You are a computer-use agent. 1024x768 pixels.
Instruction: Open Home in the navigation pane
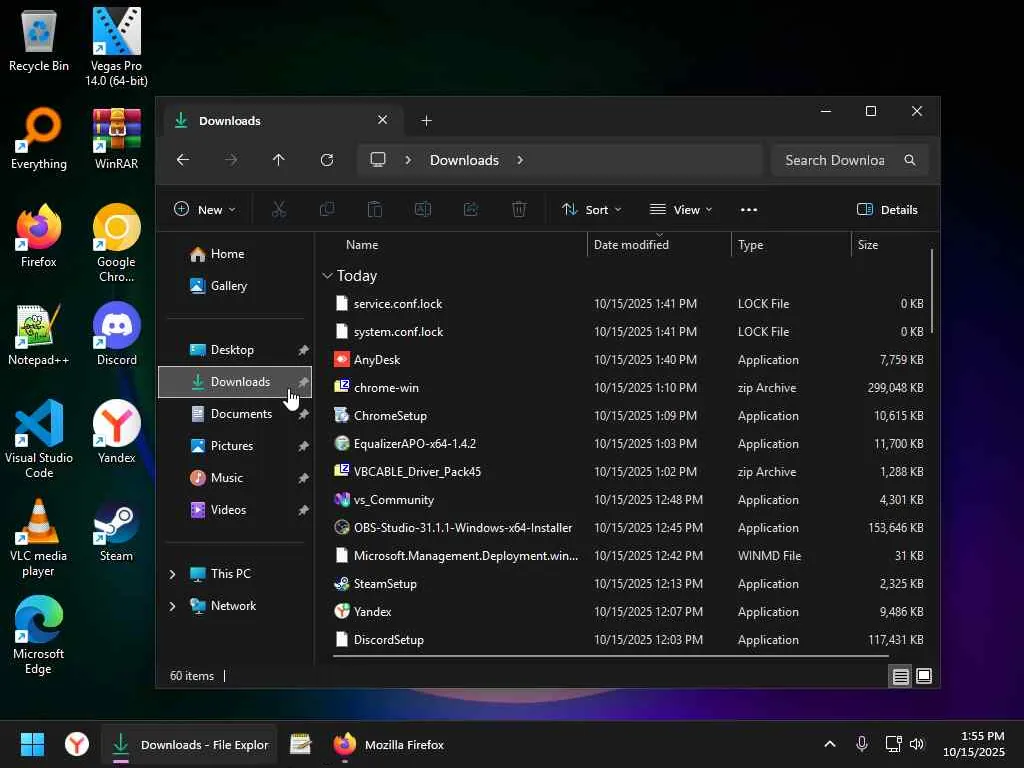(235, 254)
